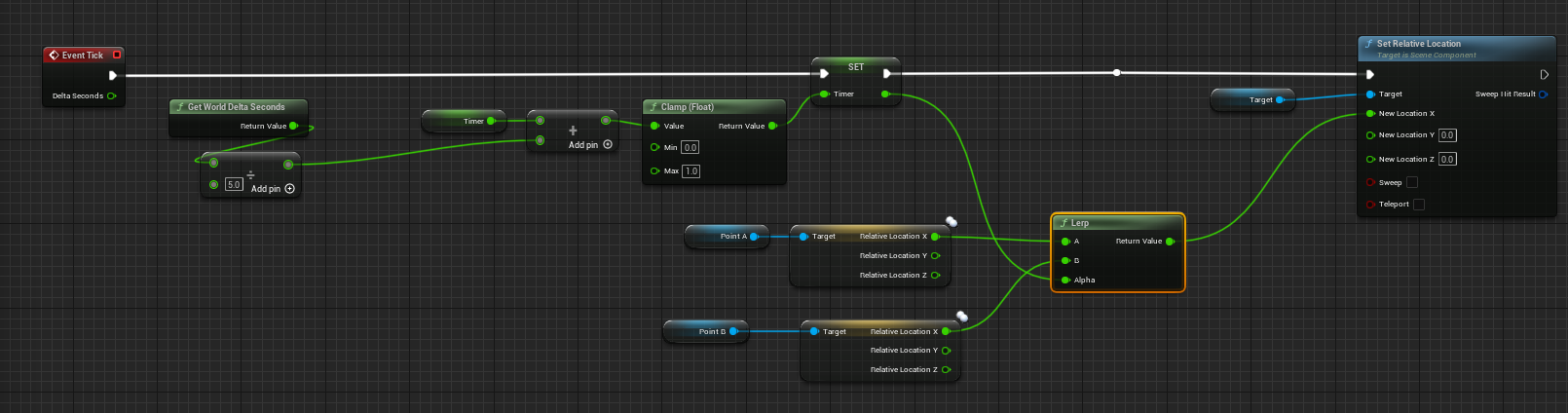This screenshot has width=1568, height=413.
Task: Click Relative Location Y pin for Point B
Action: 946,350
